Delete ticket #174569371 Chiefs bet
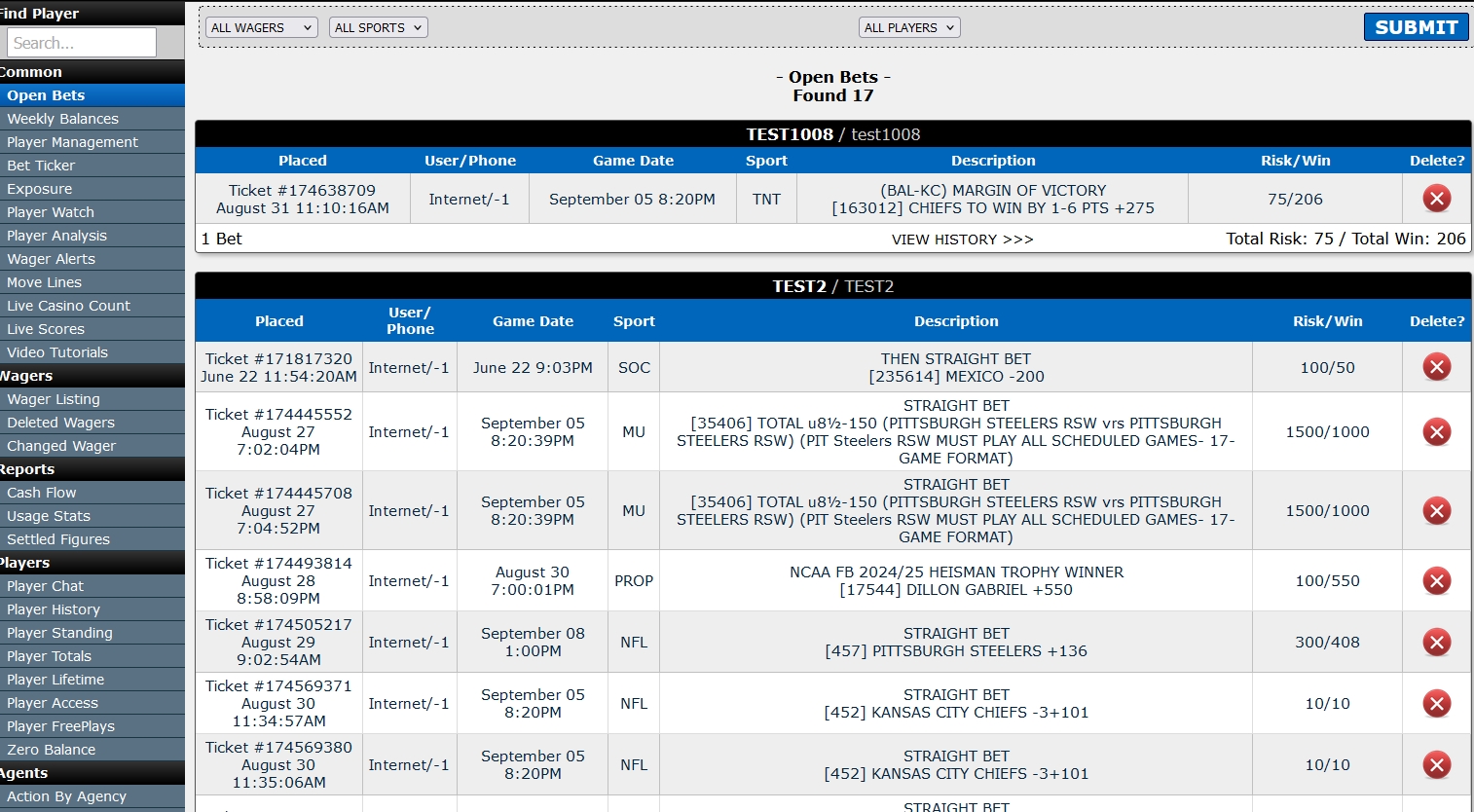 pos(1437,704)
